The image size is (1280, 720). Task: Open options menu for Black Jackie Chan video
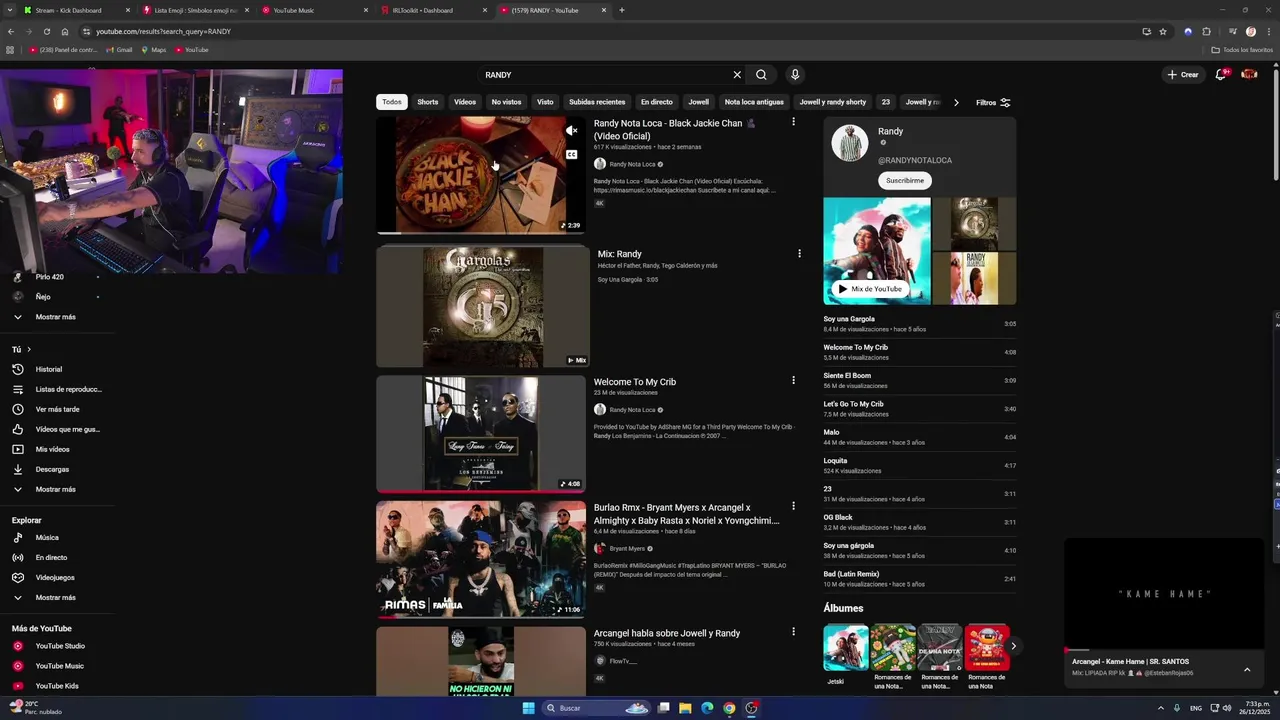coord(793,122)
